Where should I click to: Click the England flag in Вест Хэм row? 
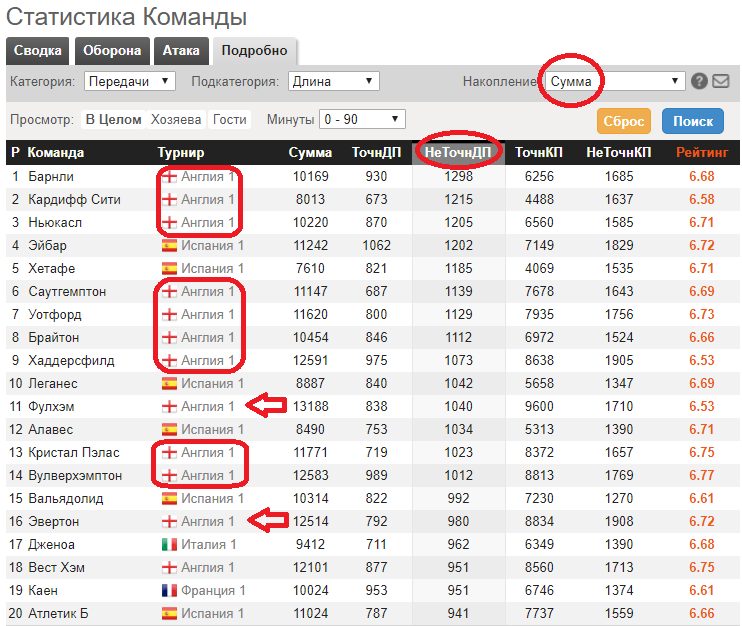pos(168,568)
